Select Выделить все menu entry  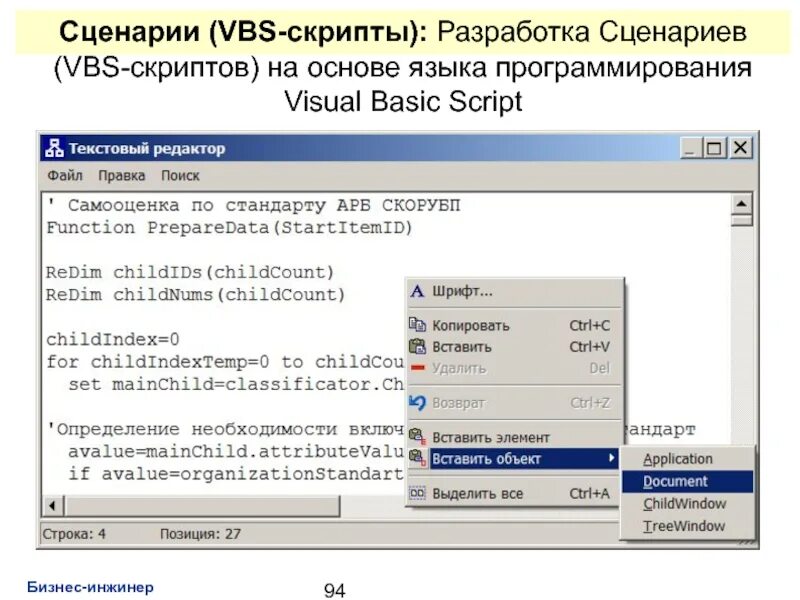pyautogui.click(x=515, y=493)
